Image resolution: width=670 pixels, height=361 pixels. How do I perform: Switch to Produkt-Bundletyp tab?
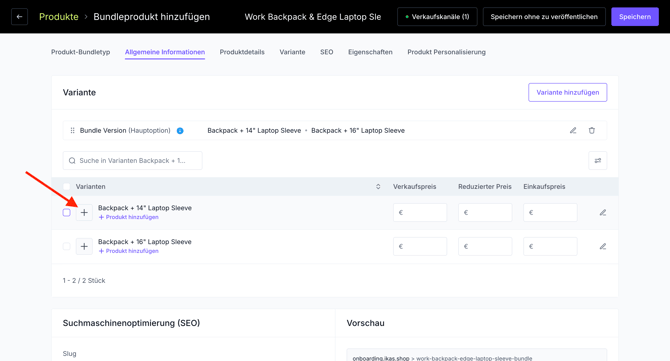click(80, 52)
